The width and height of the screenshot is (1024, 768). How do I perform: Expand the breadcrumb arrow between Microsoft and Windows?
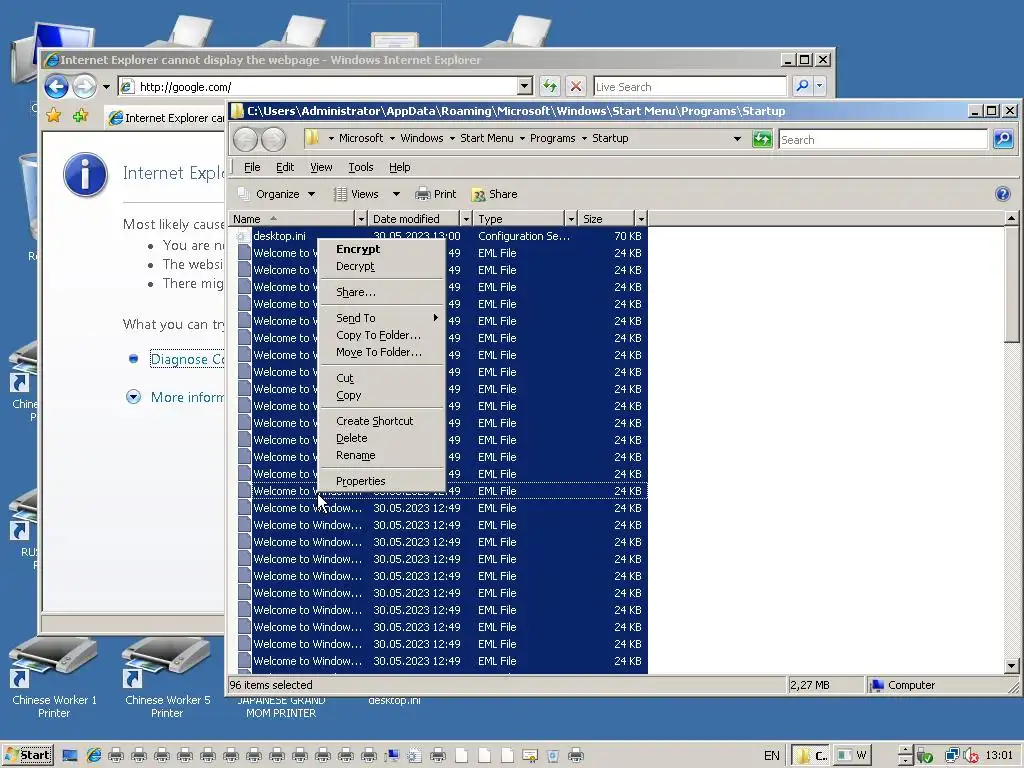[392, 138]
